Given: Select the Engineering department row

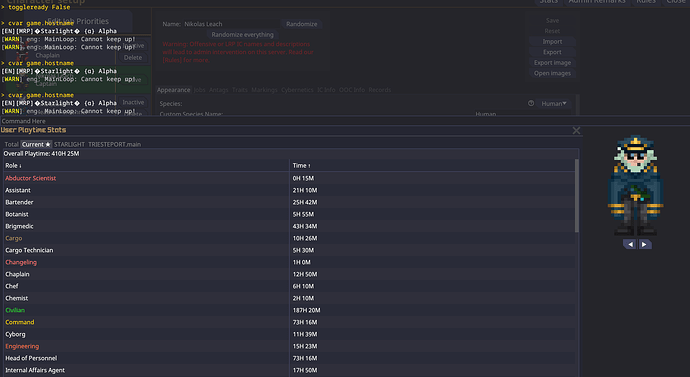Looking at the screenshot, I should tap(290, 346).
